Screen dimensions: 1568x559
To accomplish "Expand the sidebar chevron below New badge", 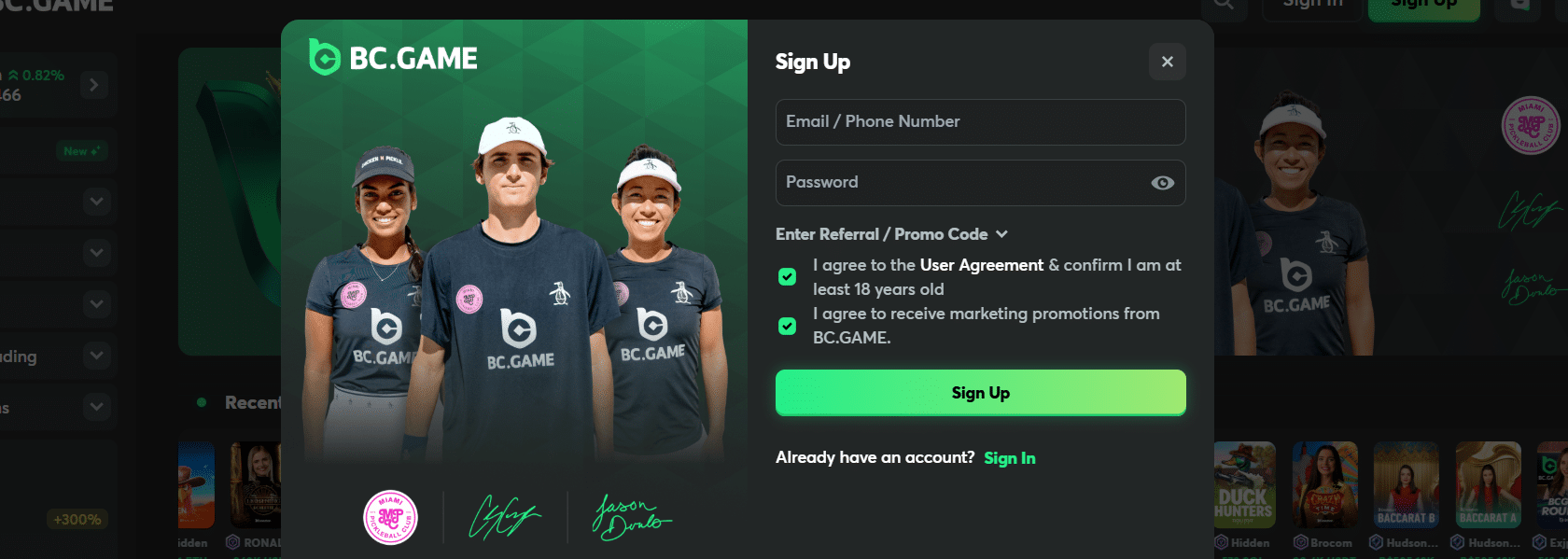I will [96, 202].
